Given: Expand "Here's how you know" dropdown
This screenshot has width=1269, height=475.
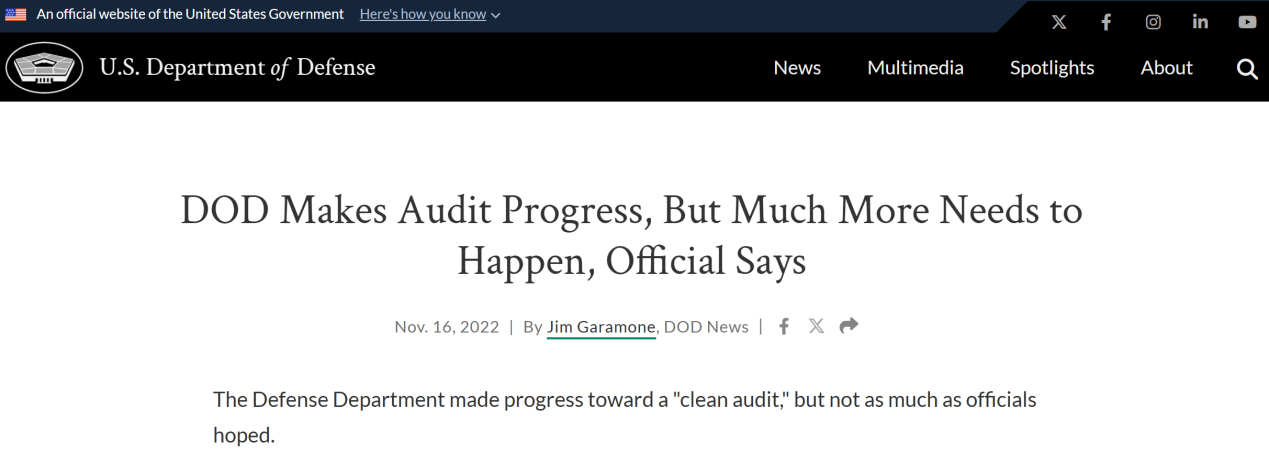Looking at the screenshot, I should coord(430,14).
